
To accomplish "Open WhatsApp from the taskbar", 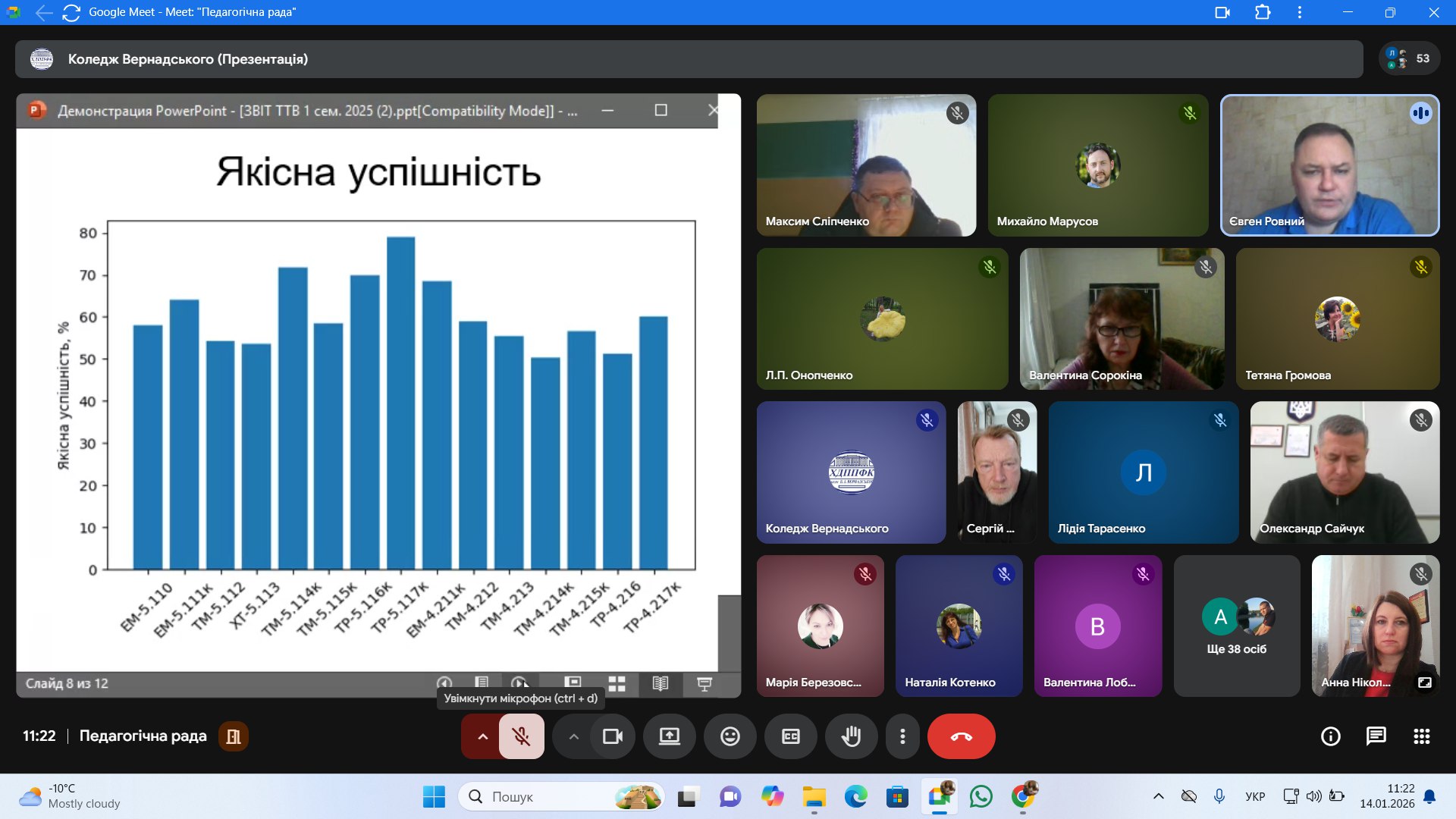I will pos(981,796).
